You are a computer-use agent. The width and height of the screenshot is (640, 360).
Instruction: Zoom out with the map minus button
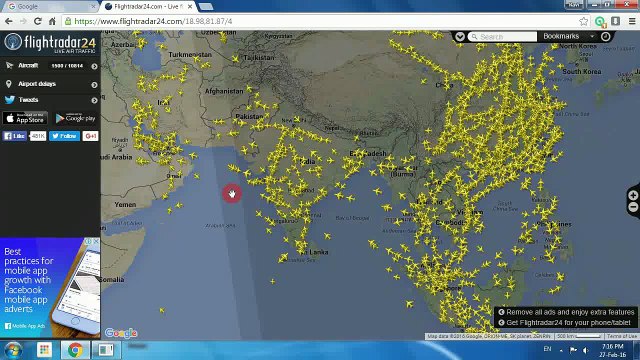(633, 207)
